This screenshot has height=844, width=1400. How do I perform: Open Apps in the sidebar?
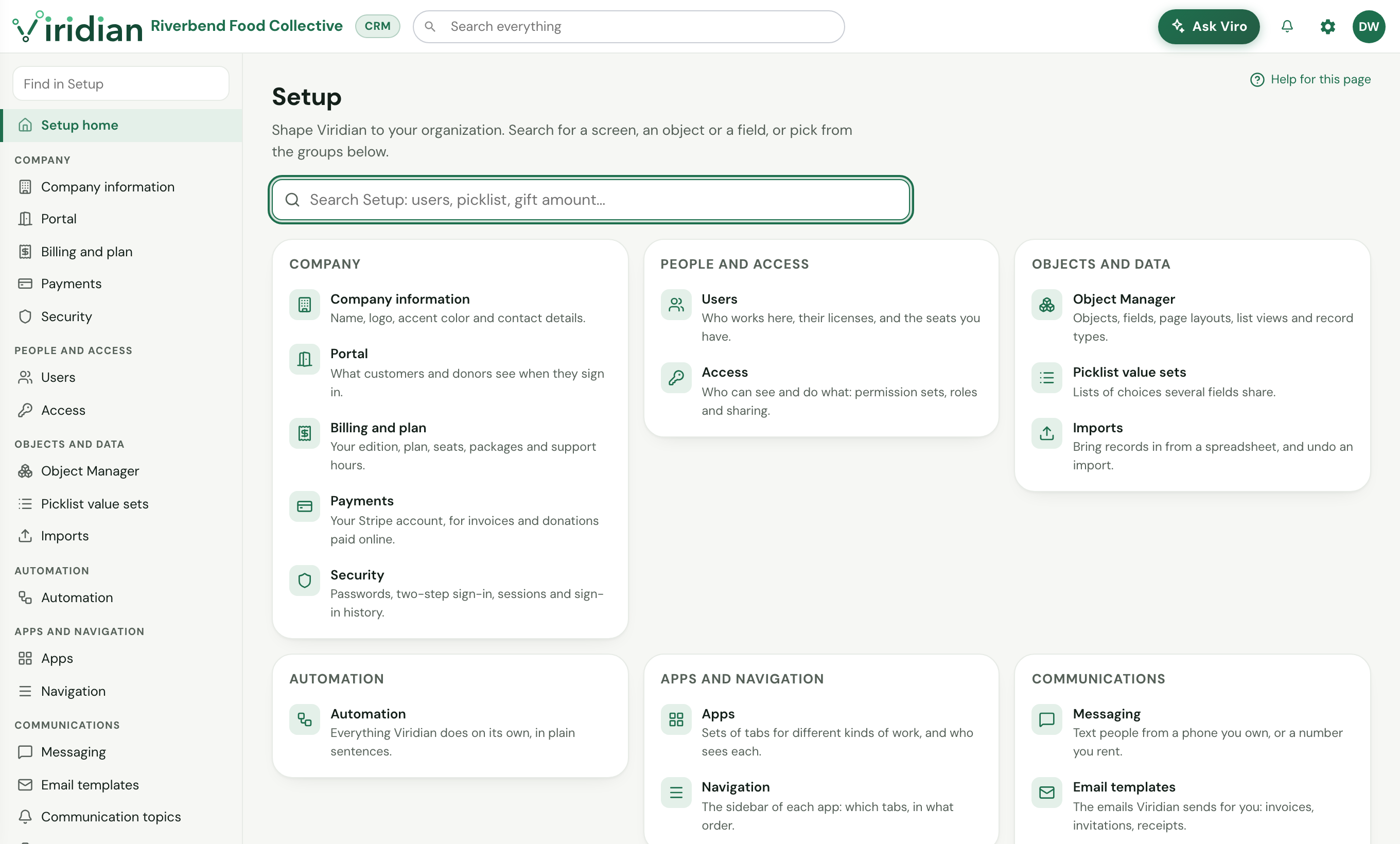pyautogui.click(x=121, y=658)
